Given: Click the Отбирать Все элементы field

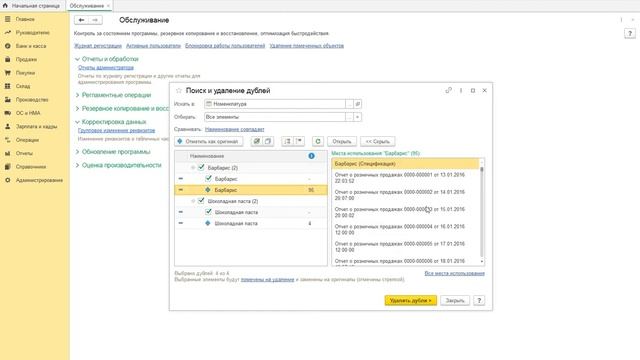Looking at the screenshot, I should pos(275,117).
